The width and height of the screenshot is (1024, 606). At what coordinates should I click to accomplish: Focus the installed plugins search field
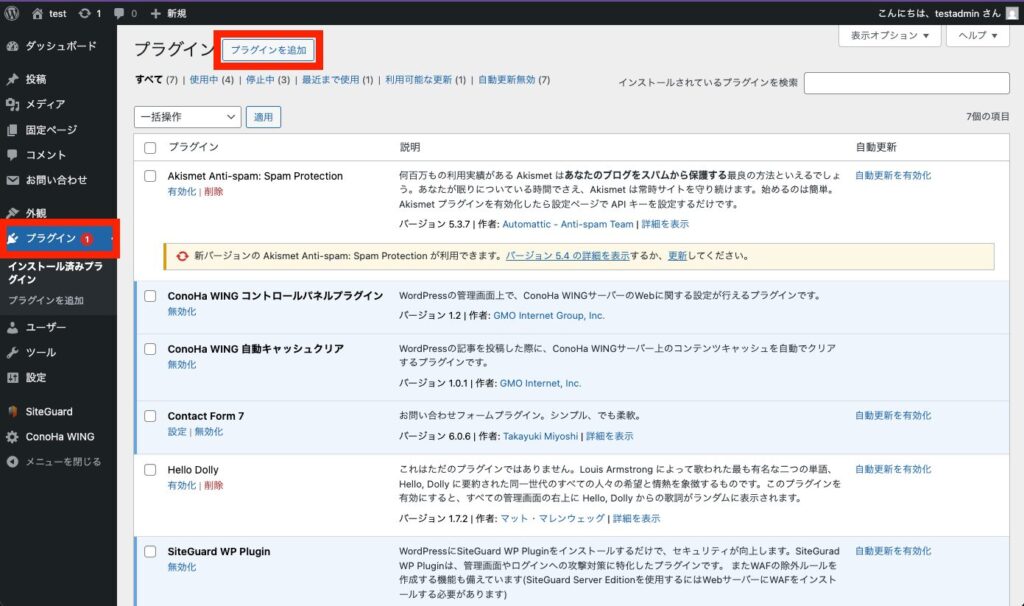(906, 83)
